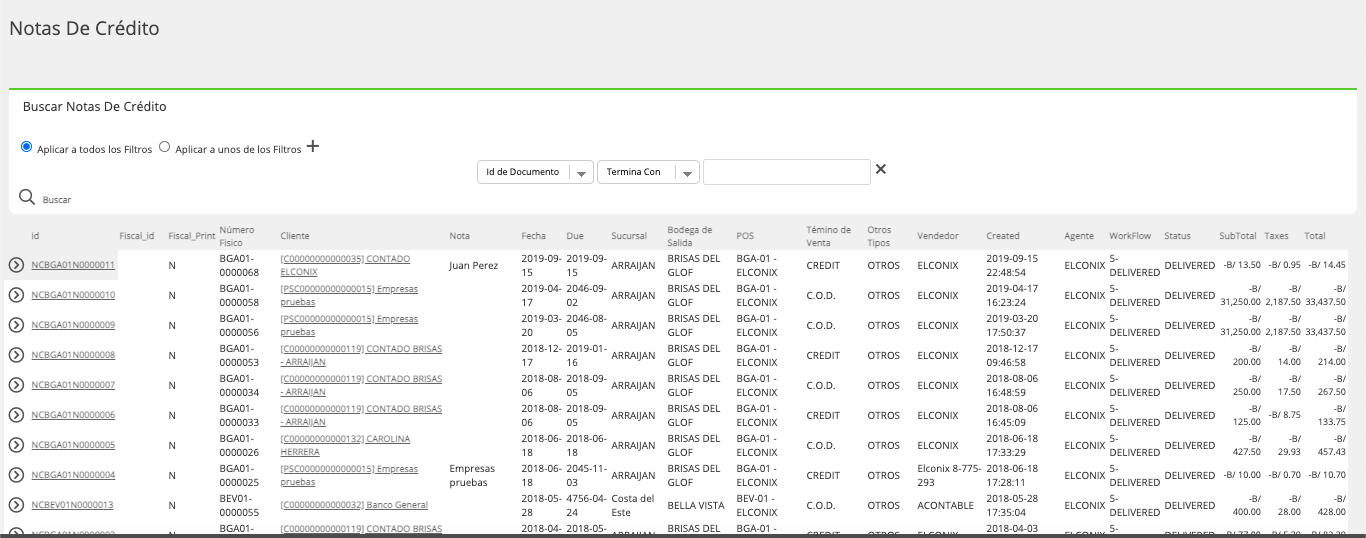1366x538 pixels.
Task: Click the 'Costa del Este' sucursal cell
Action: (x=633, y=505)
